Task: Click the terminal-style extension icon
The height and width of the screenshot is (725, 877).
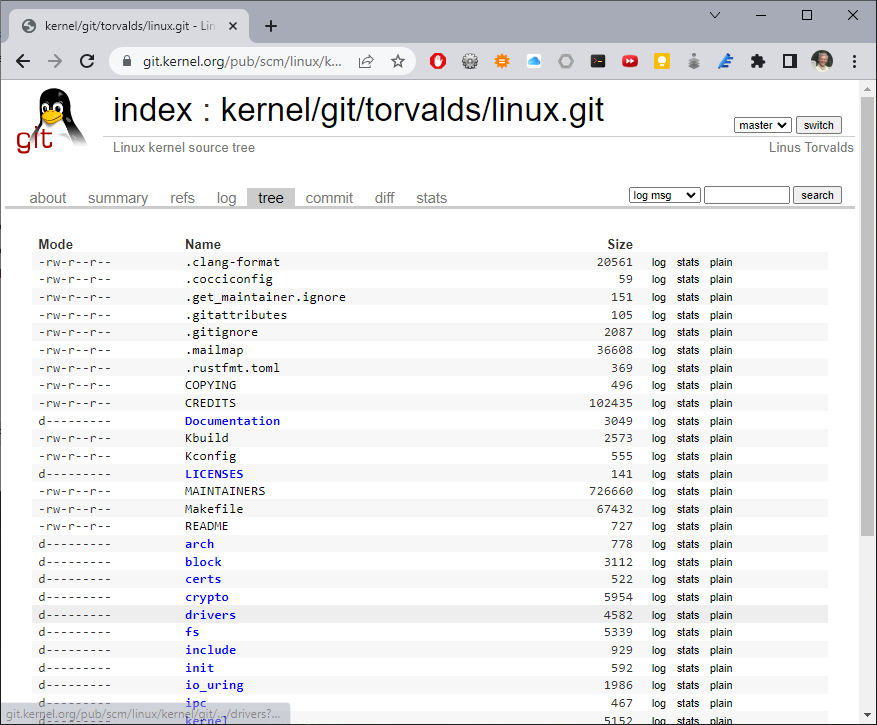Action: 598,61
